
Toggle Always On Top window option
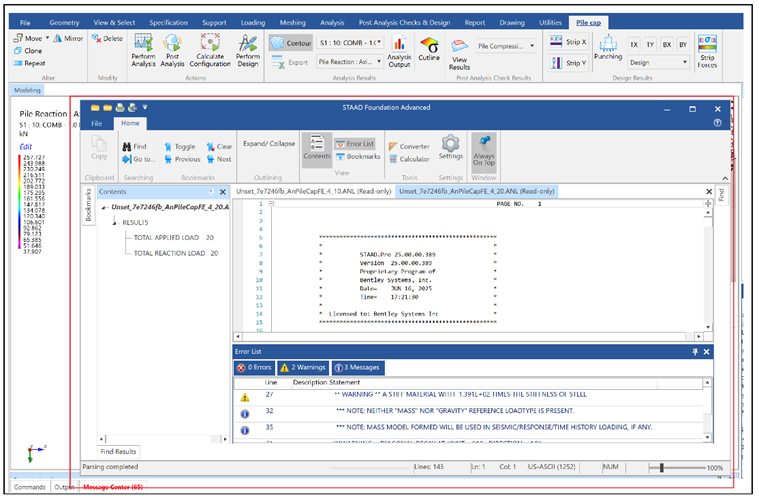coord(484,151)
